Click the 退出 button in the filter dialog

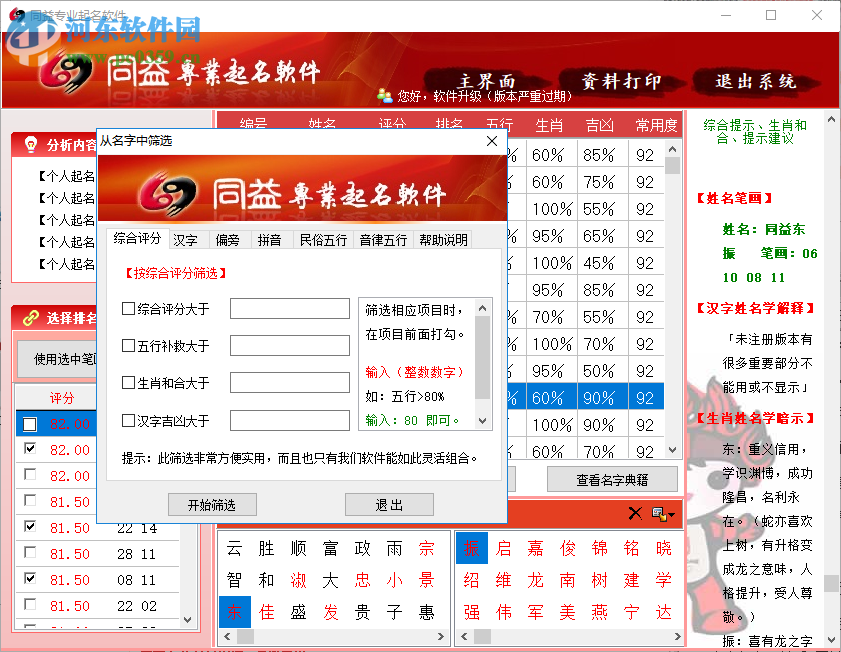point(388,504)
